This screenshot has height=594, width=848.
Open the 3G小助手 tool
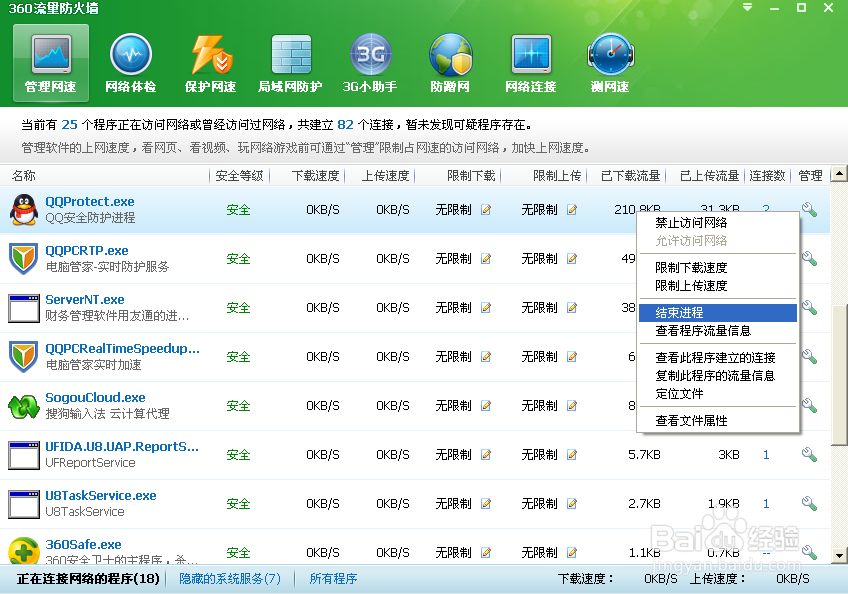coord(370,63)
